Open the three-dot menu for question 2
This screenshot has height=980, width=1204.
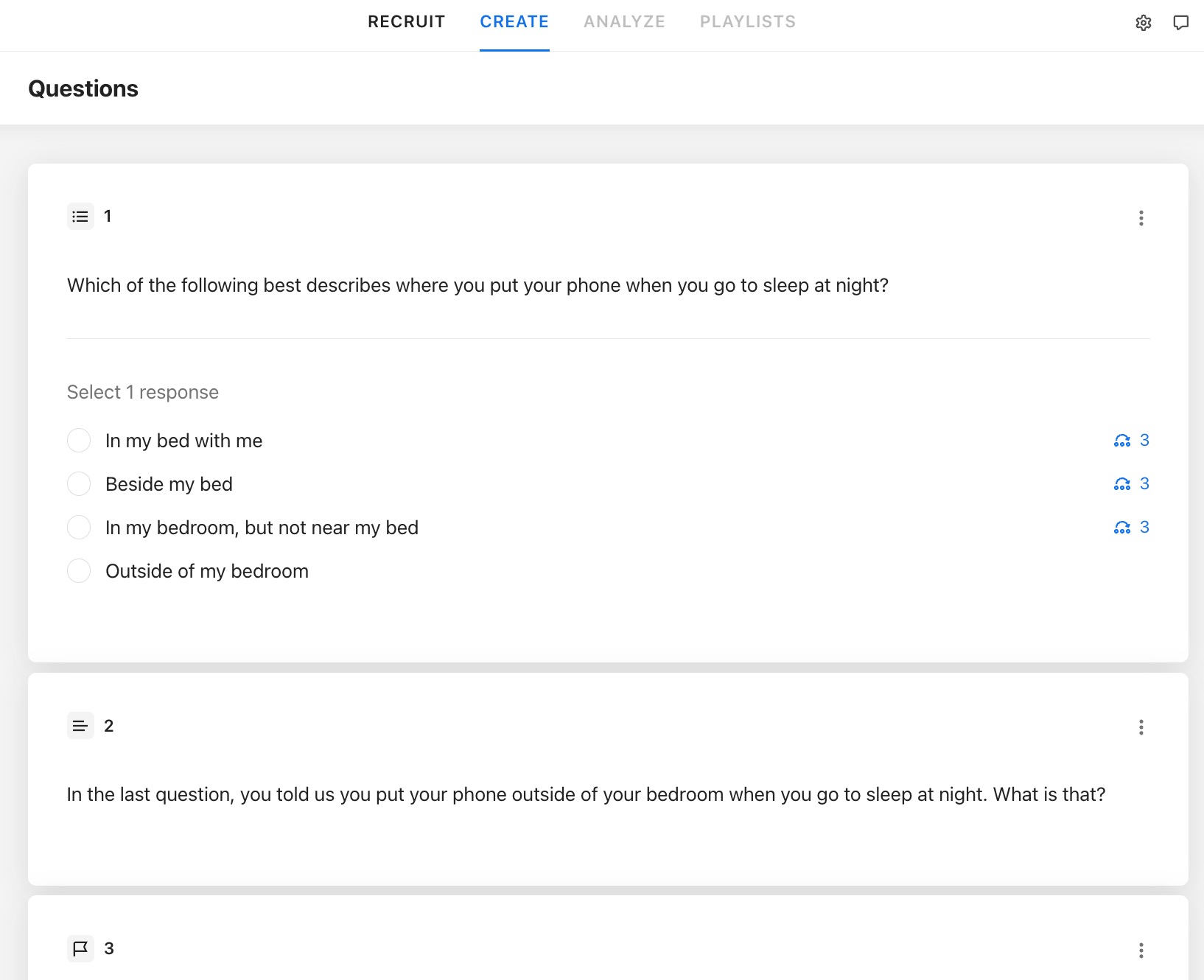[x=1141, y=728]
